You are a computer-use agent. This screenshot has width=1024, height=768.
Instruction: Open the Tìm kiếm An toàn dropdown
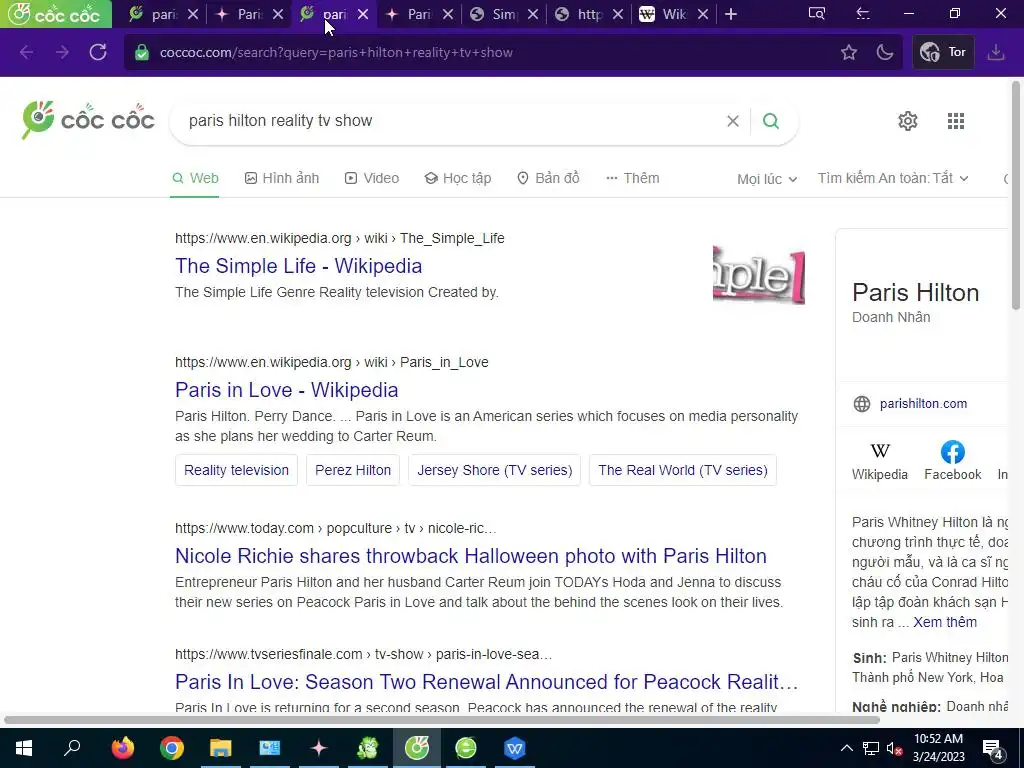click(893, 178)
